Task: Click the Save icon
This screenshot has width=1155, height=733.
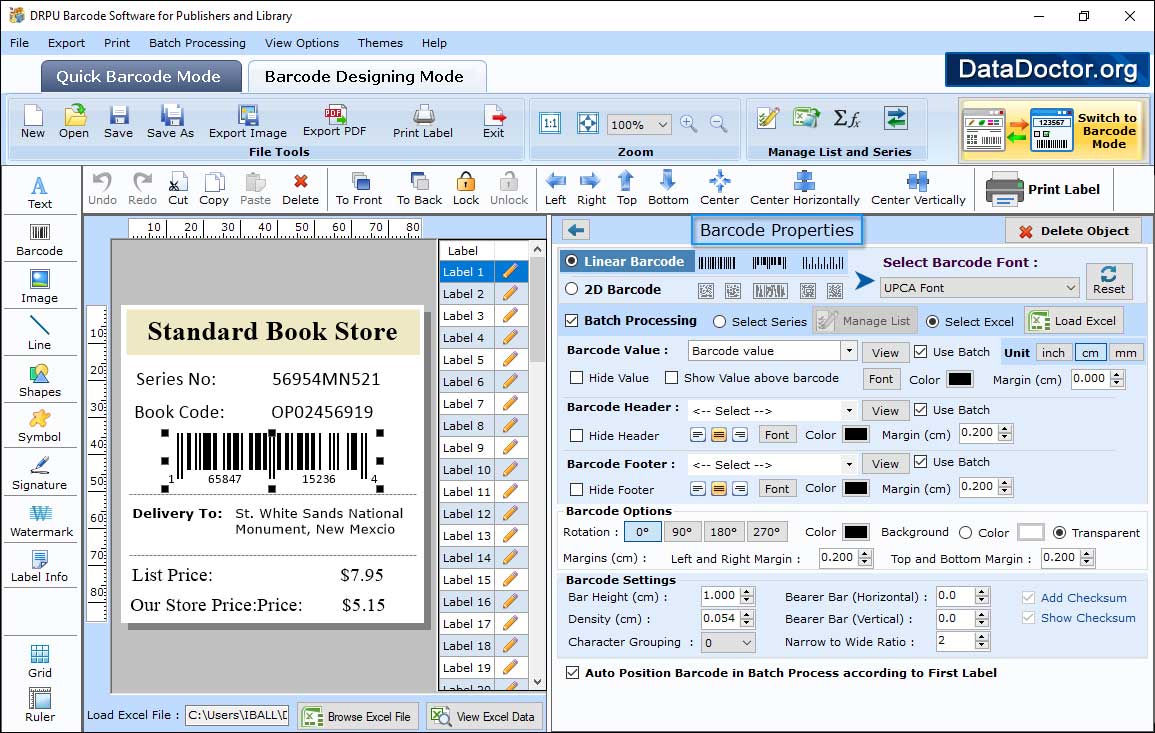Action: point(118,122)
